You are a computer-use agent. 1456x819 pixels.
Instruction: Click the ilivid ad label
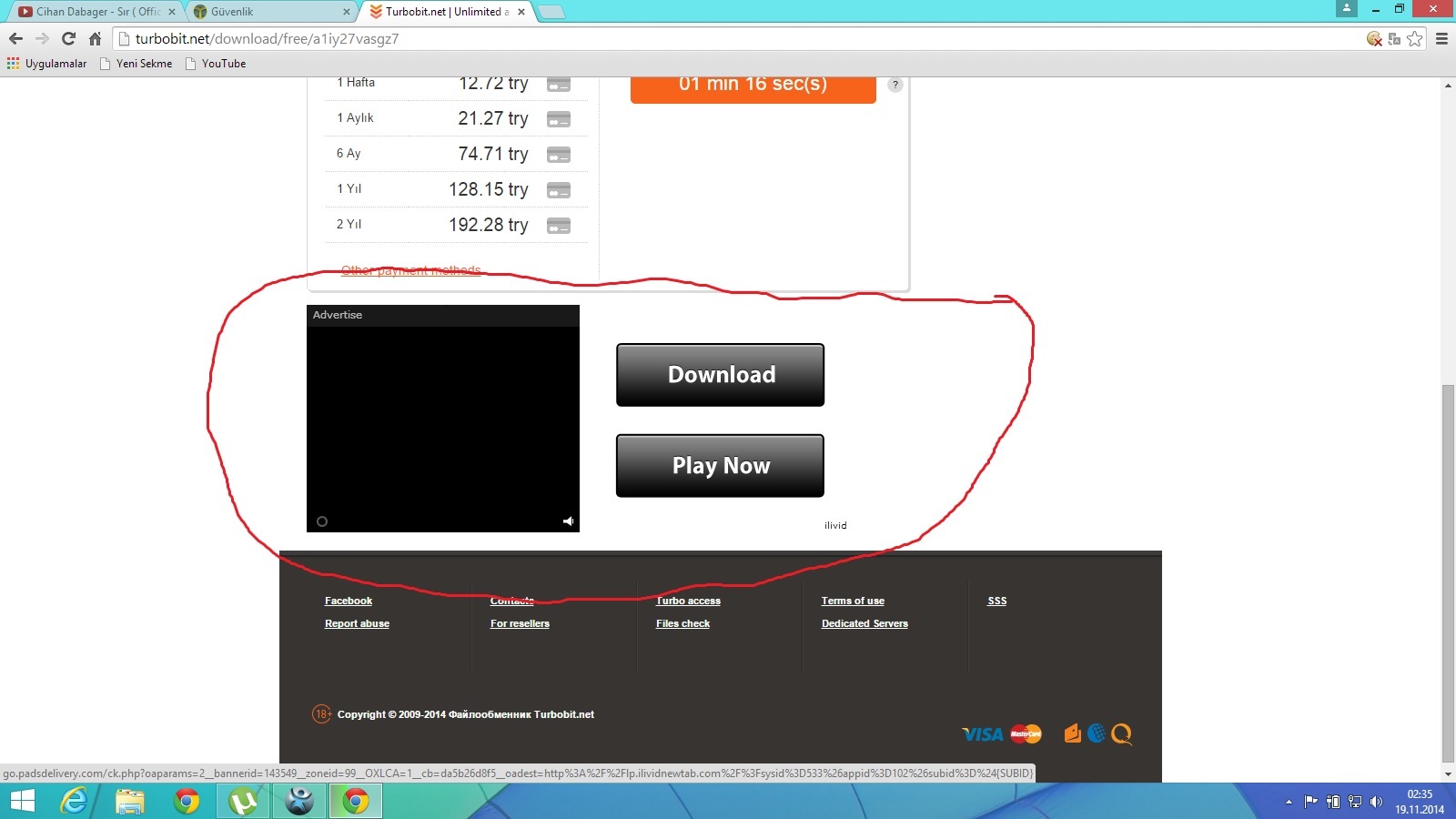pyautogui.click(x=835, y=525)
